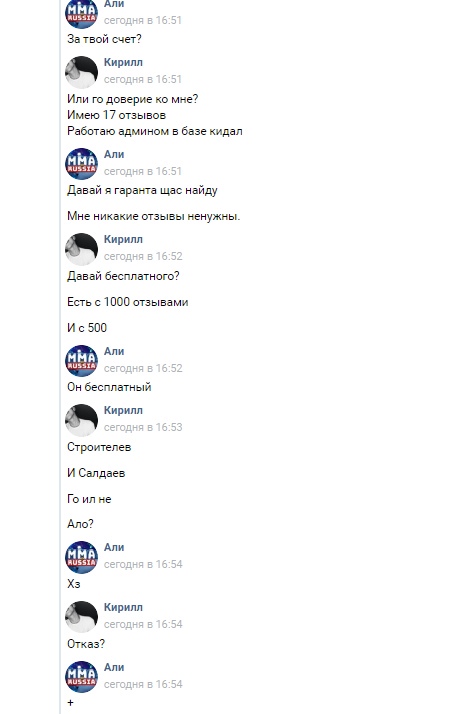Click Али's avatar next to the '+' message
Viewport: 461px width, 714px height.
[x=82, y=677]
